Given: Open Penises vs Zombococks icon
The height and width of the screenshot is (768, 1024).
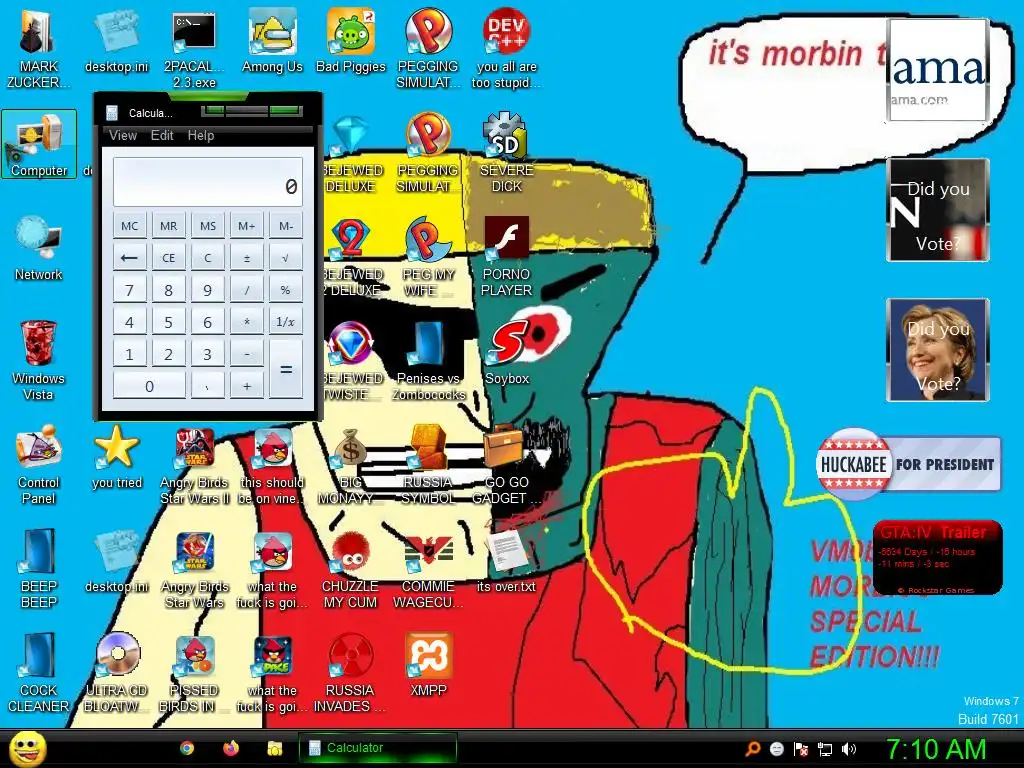Looking at the screenshot, I should (x=428, y=359).
